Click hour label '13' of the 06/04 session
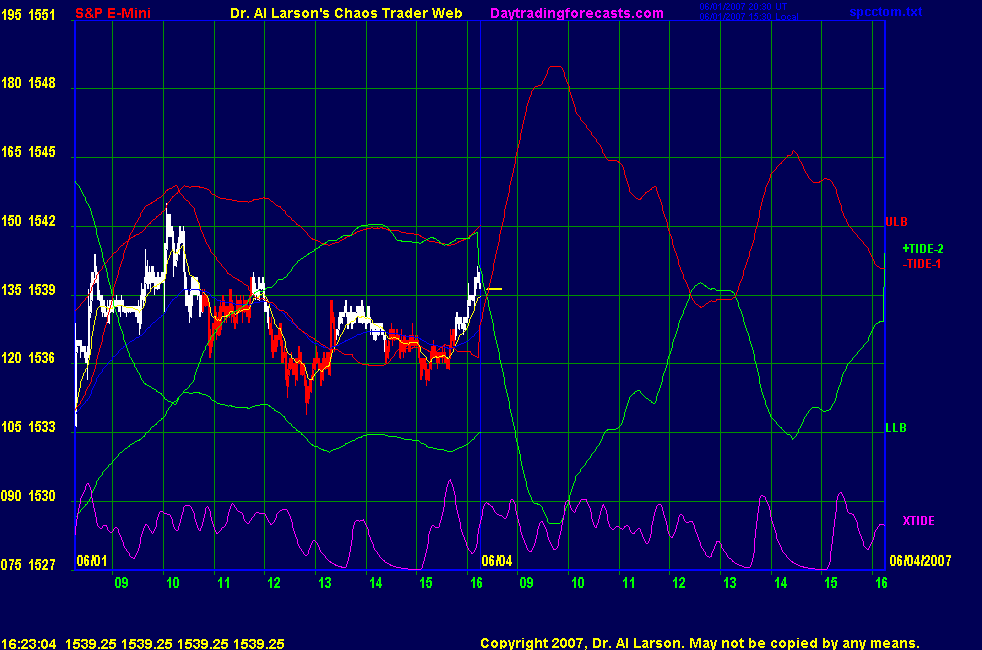 point(730,583)
